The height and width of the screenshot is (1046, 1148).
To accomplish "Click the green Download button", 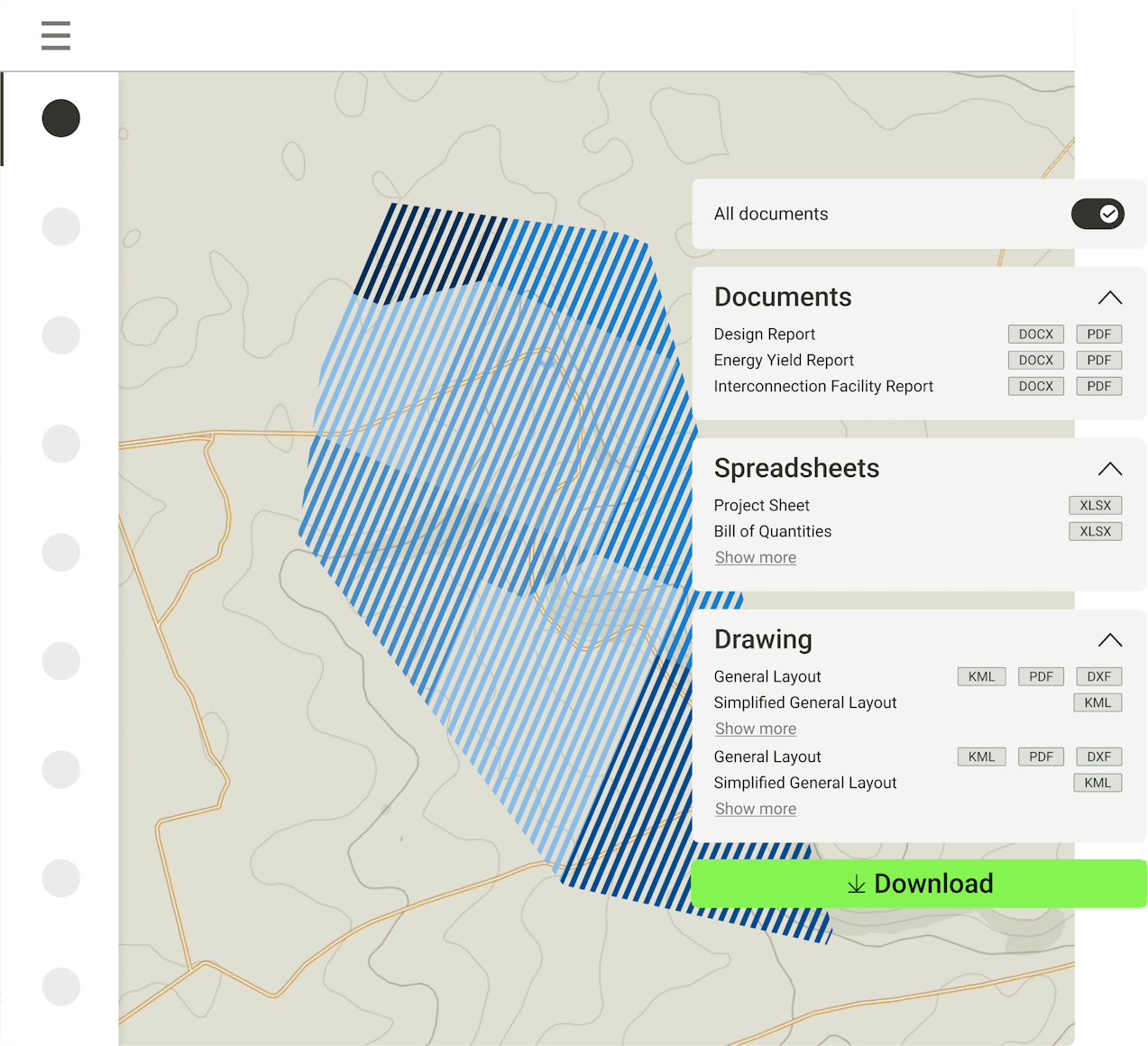I will [x=919, y=884].
